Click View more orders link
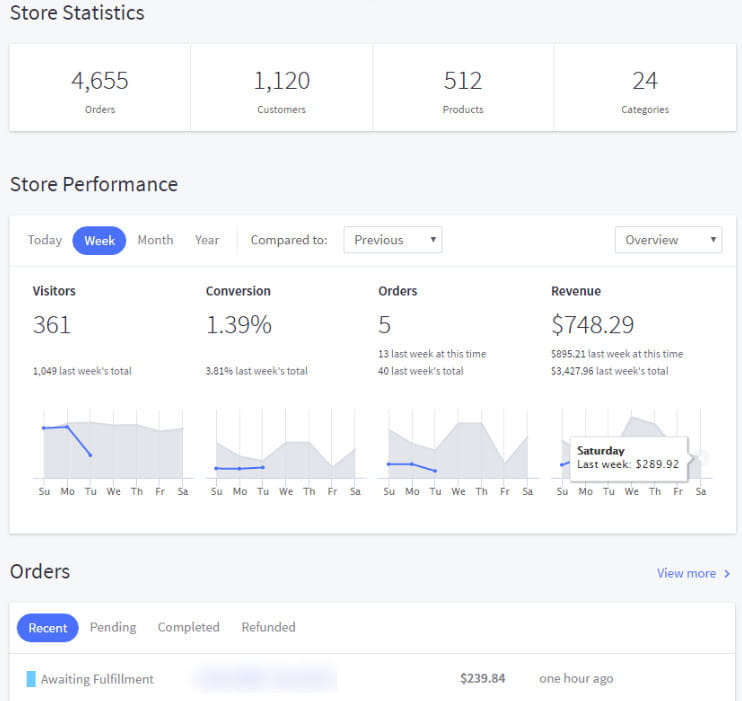 click(x=686, y=573)
